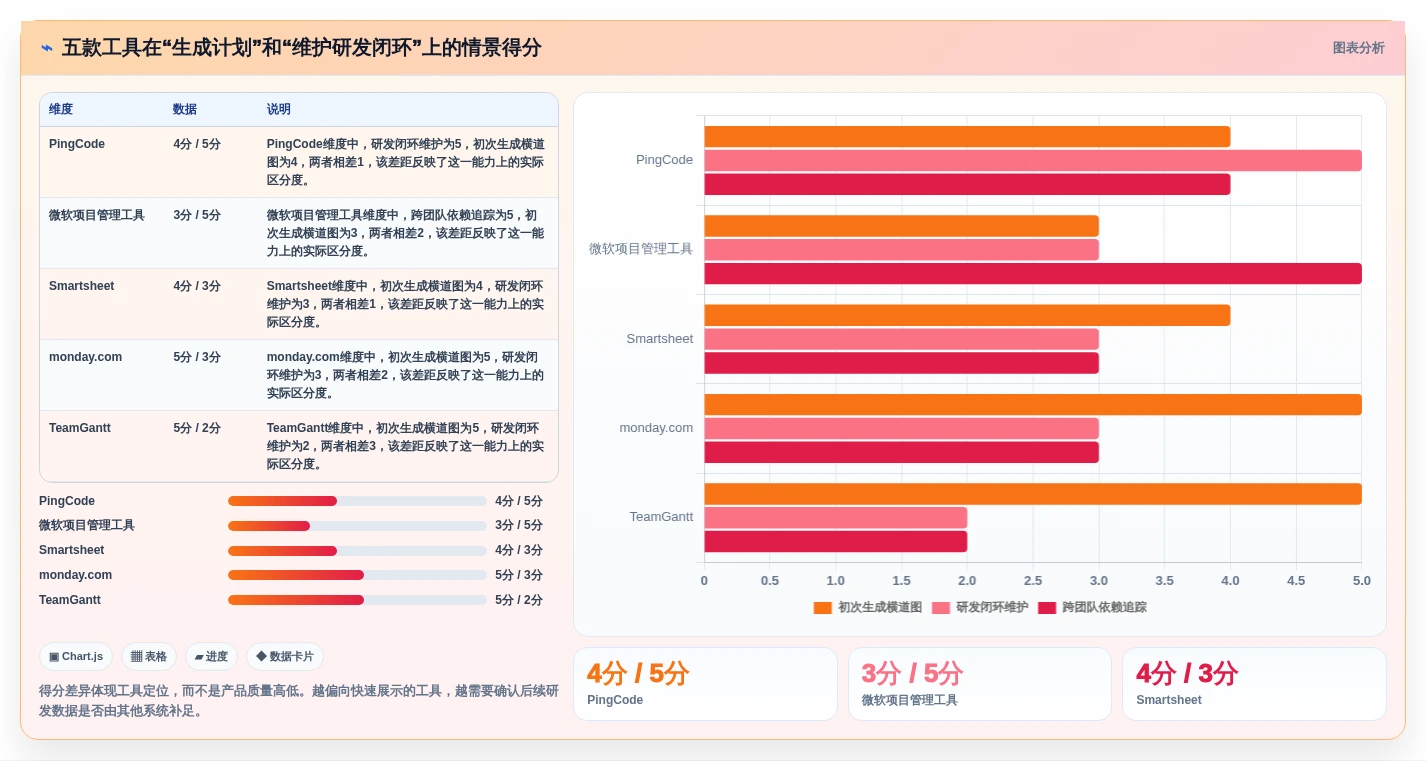Click the monday.com progress bar
This screenshot has height=761, width=1426.
357,575
